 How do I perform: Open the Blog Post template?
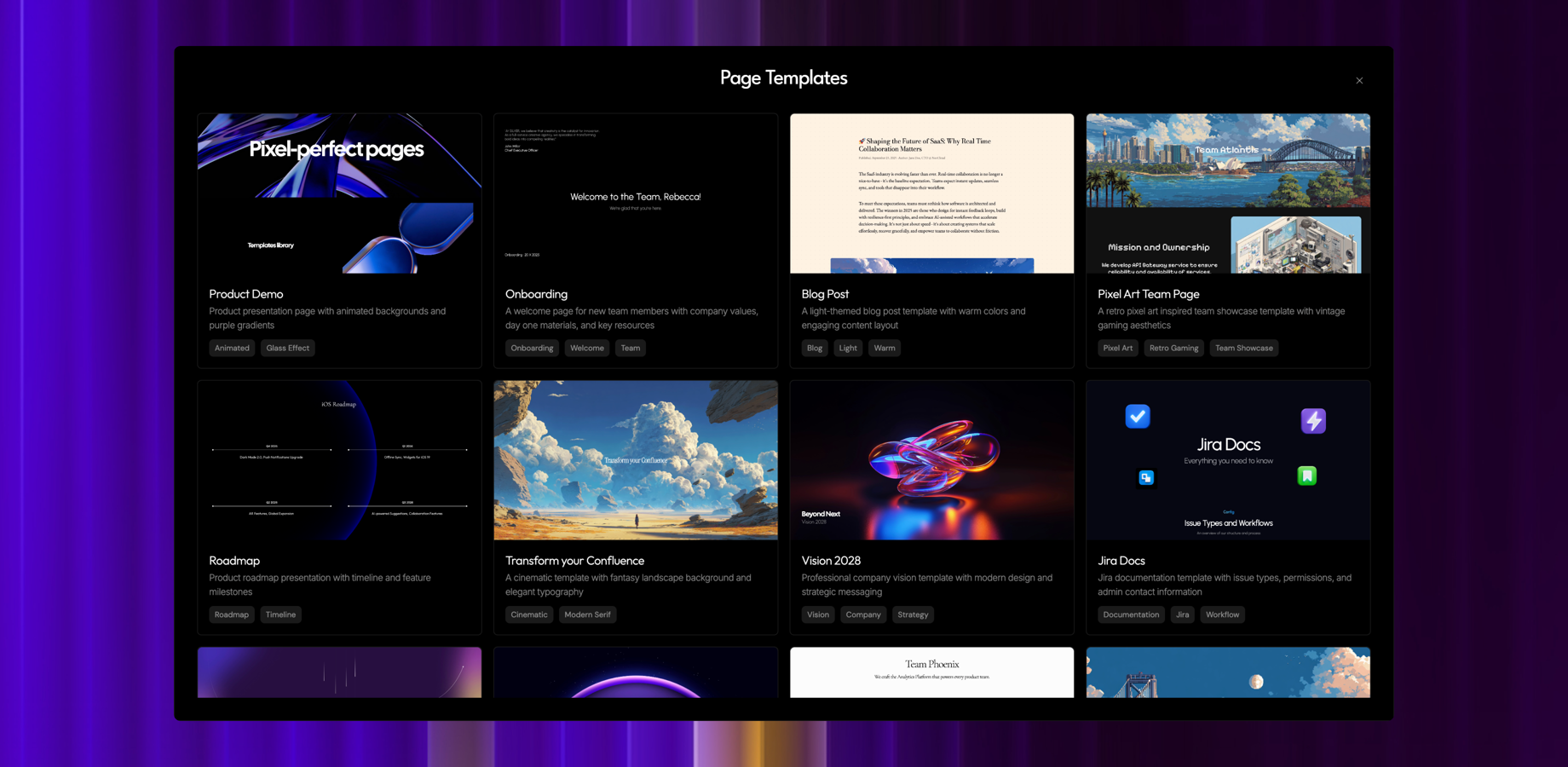coord(931,193)
